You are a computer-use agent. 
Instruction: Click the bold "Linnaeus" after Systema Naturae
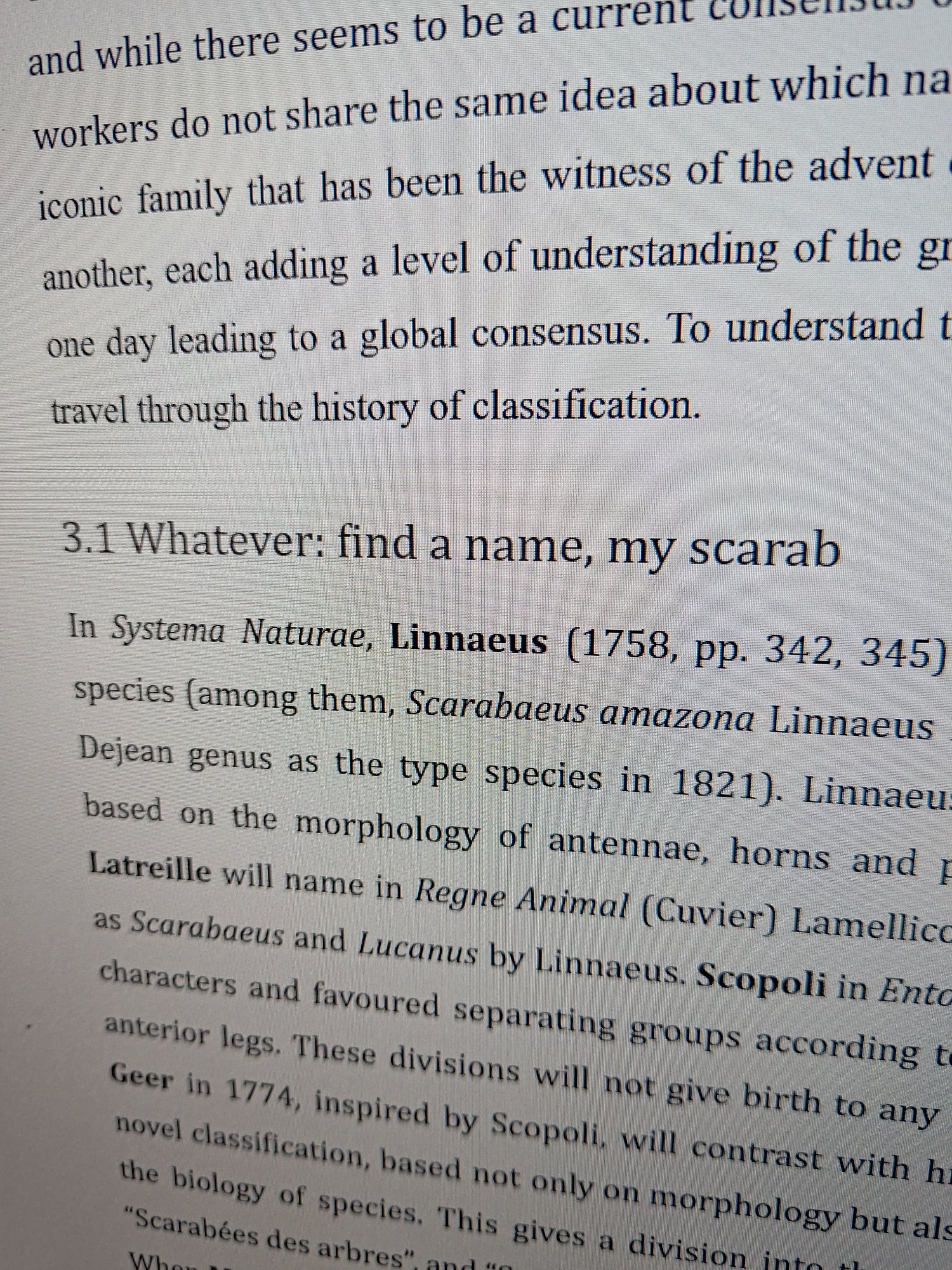468,640
